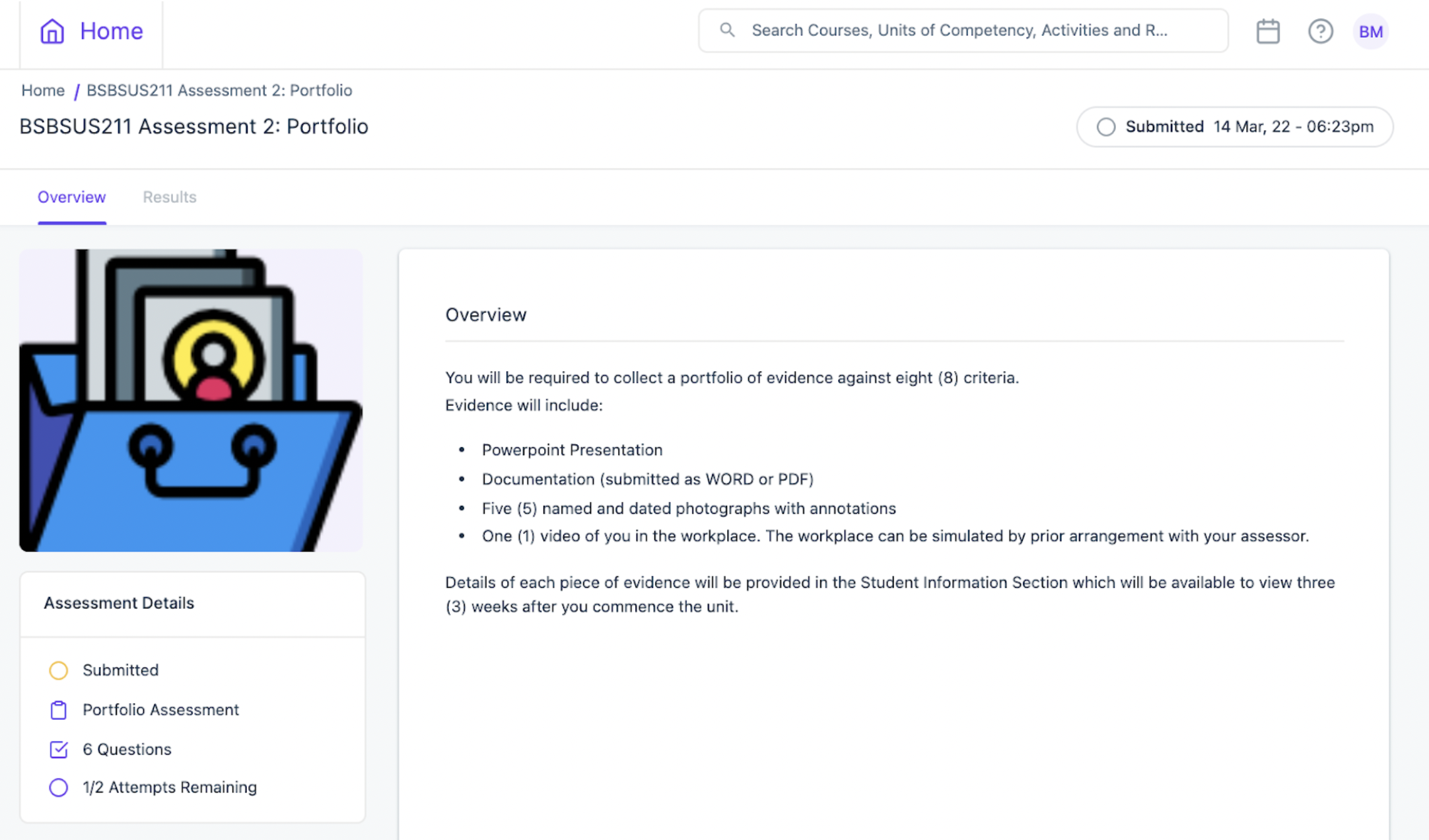The image size is (1429, 840).
Task: Open the BM user avatar menu
Action: 1371,31
